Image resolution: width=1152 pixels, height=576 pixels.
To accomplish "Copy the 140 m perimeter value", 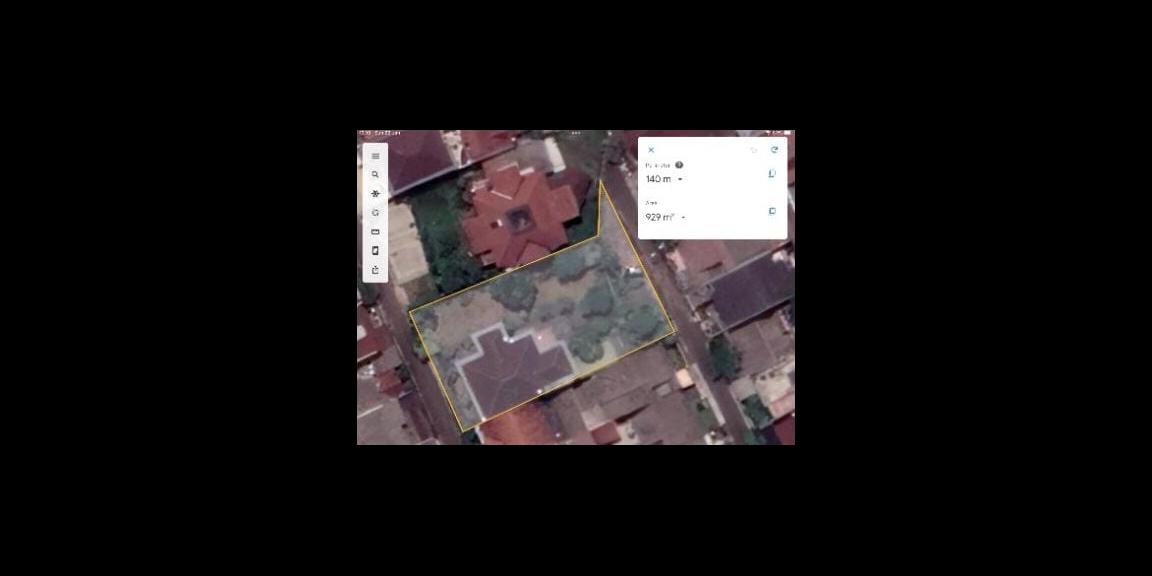I will [772, 174].
